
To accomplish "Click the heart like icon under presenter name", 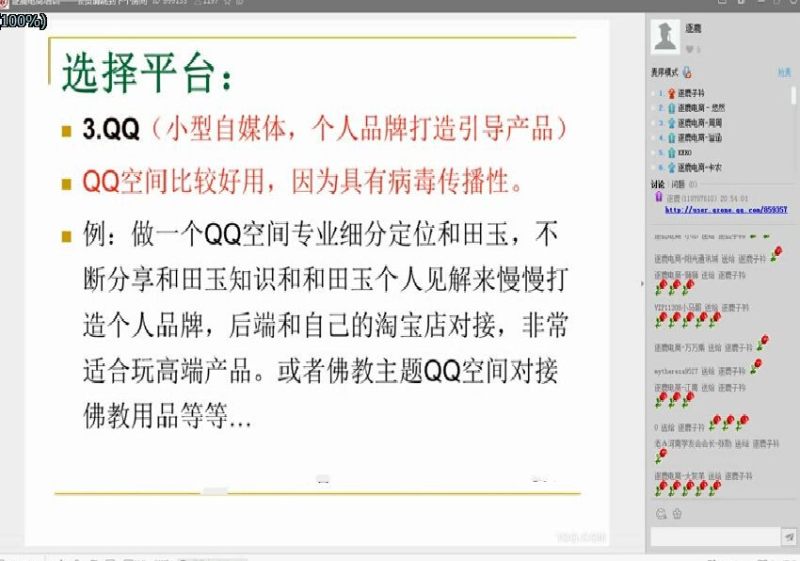I will (690, 49).
